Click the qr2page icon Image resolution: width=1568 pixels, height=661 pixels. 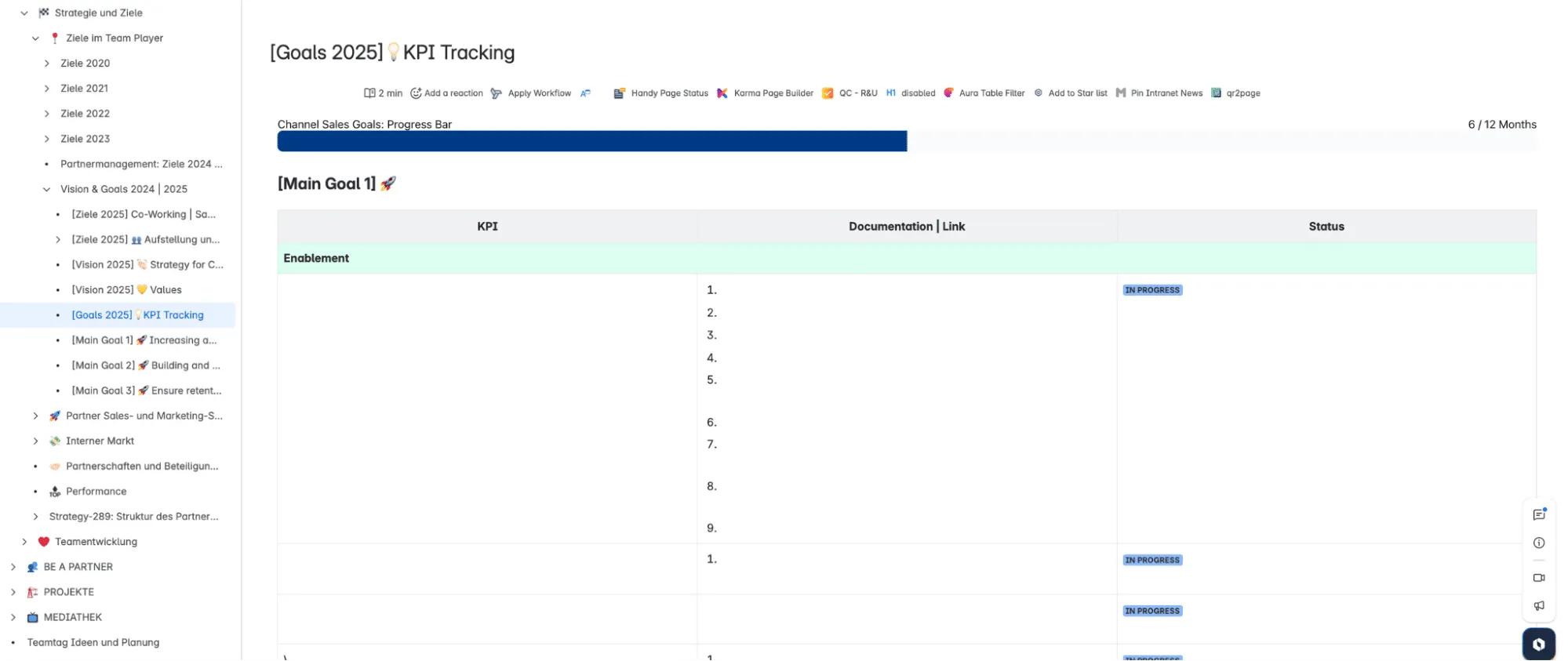click(x=1216, y=93)
